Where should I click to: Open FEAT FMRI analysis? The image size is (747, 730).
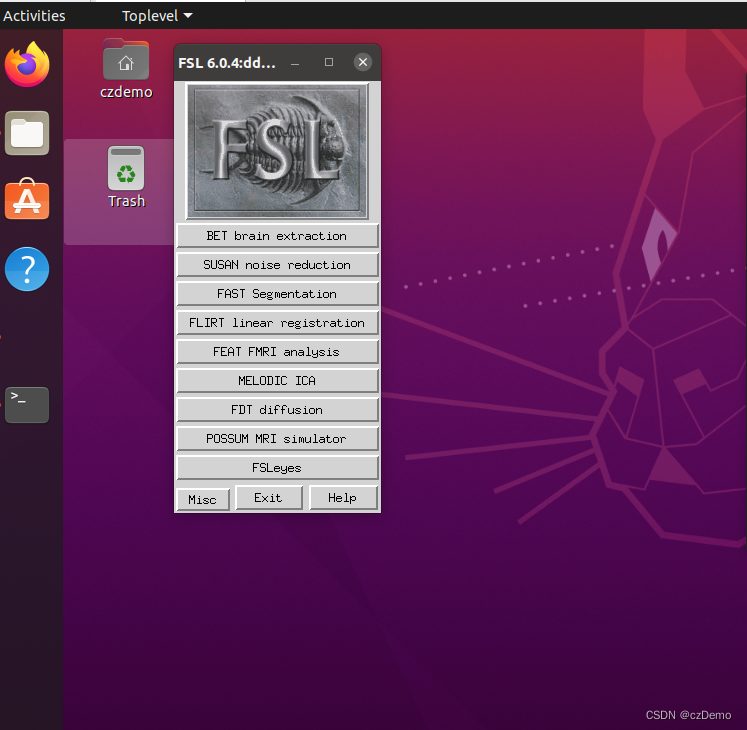pos(277,352)
